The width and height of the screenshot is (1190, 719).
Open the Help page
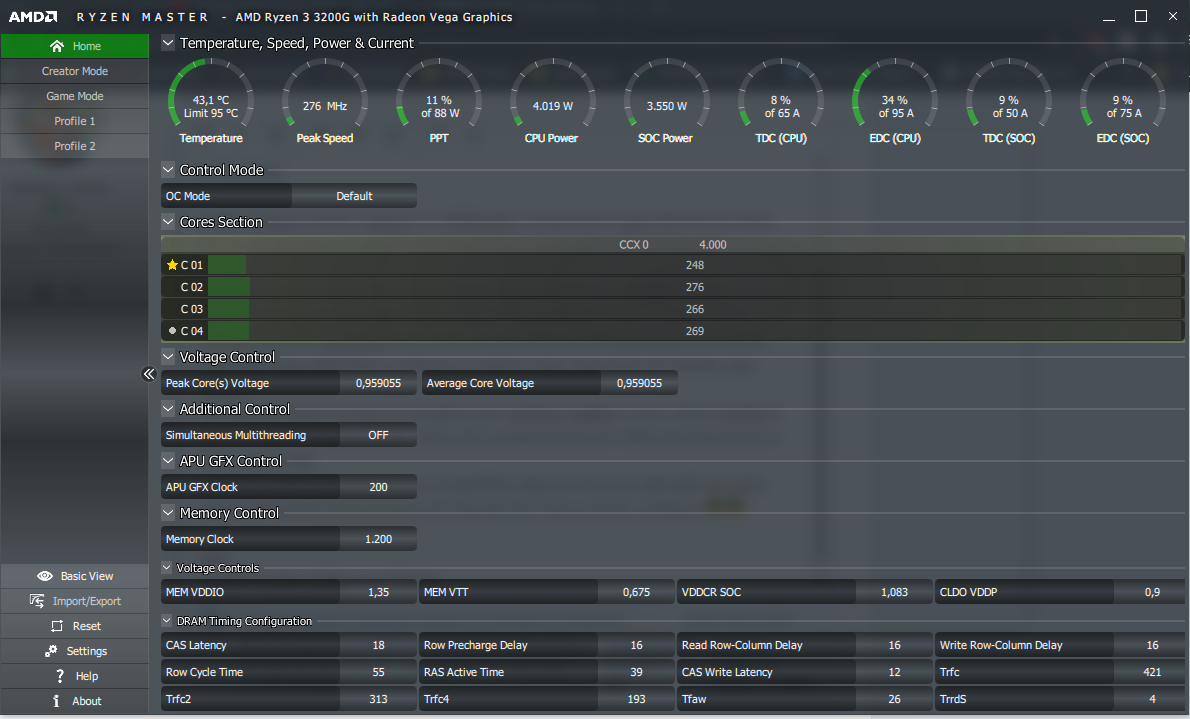click(75, 676)
